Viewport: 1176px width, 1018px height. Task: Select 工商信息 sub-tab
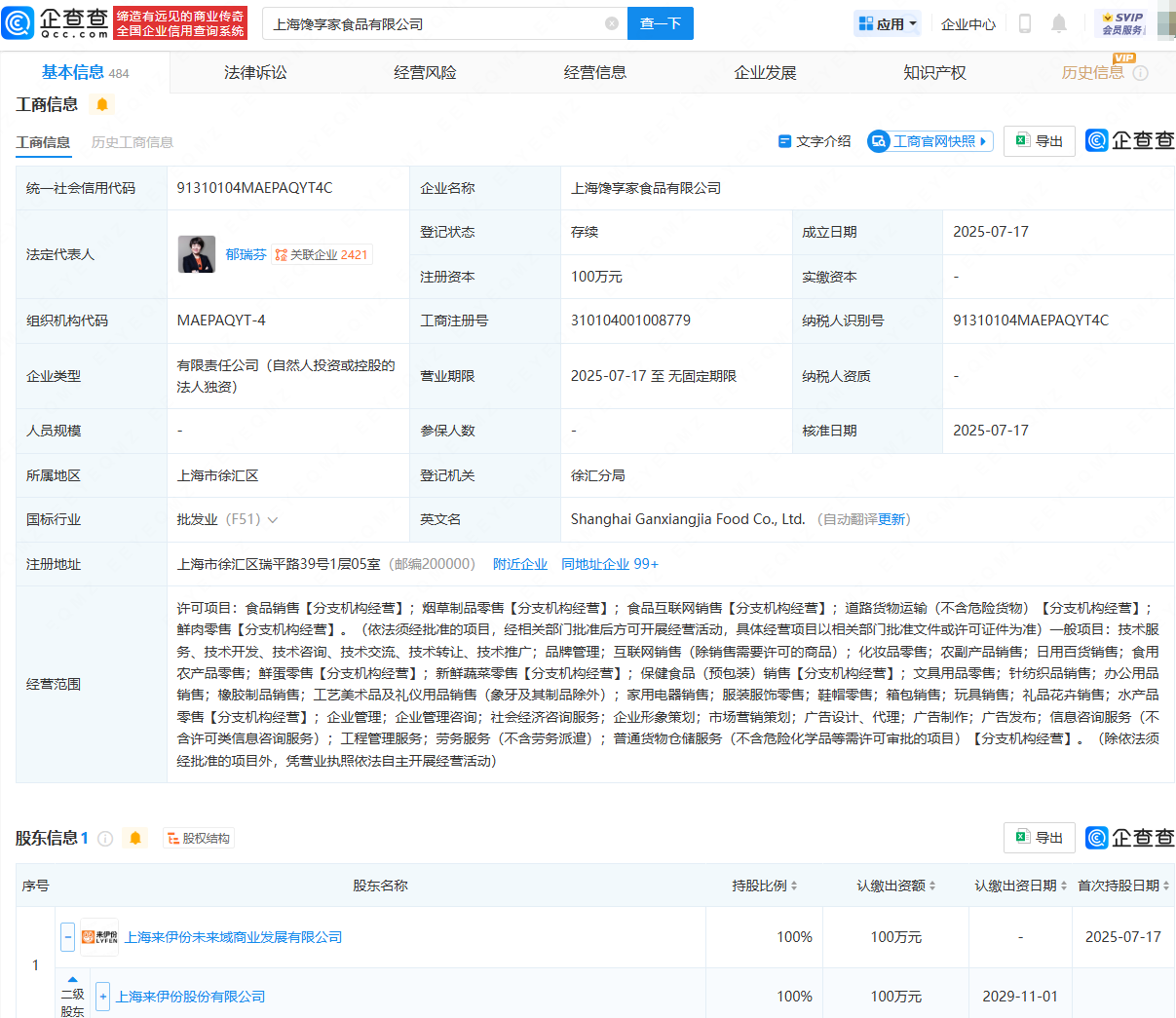(x=43, y=142)
